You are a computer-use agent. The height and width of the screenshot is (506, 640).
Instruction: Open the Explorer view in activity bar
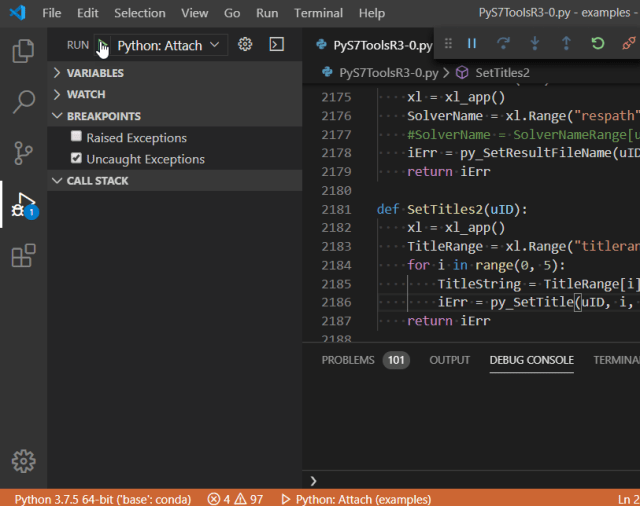[23, 51]
